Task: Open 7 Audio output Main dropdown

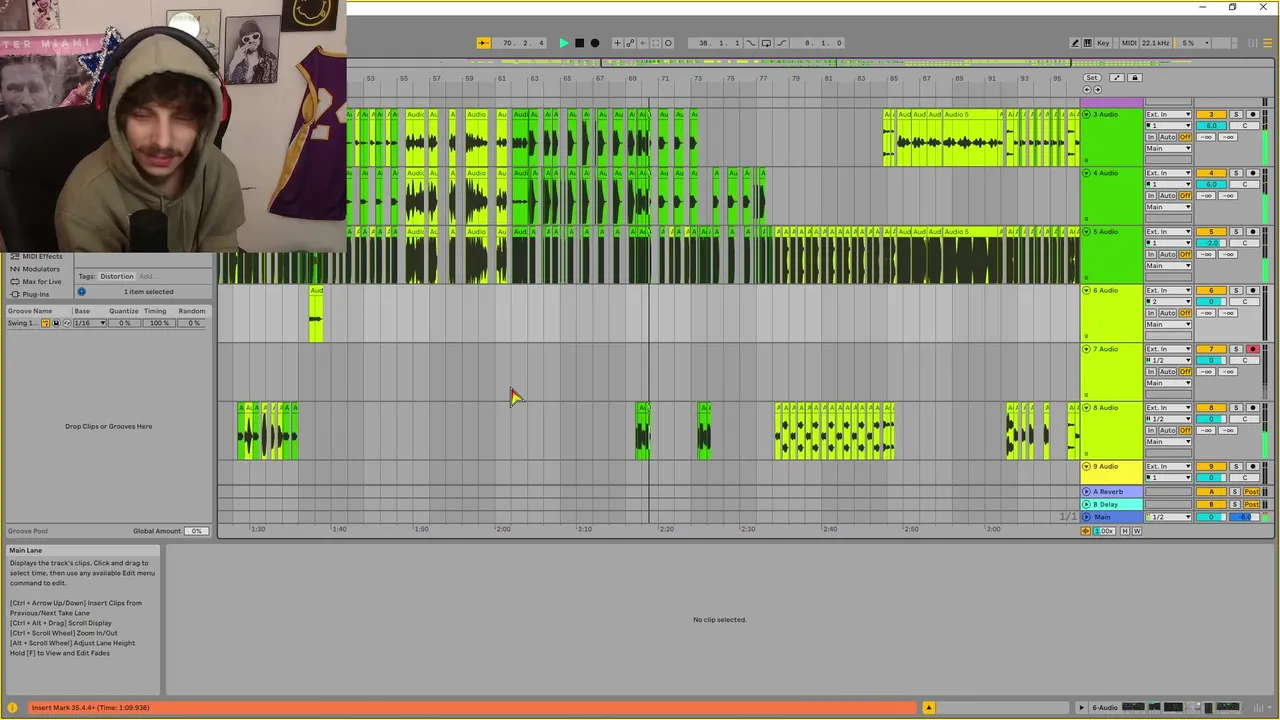Action: pyautogui.click(x=1168, y=383)
